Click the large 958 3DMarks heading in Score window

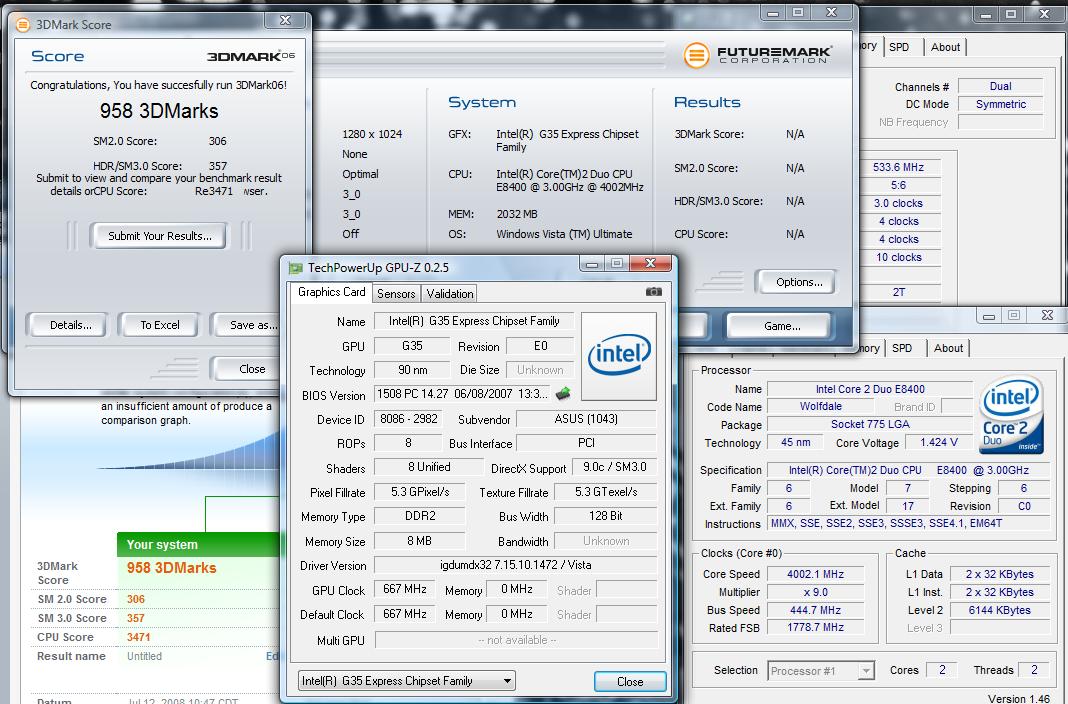159,111
